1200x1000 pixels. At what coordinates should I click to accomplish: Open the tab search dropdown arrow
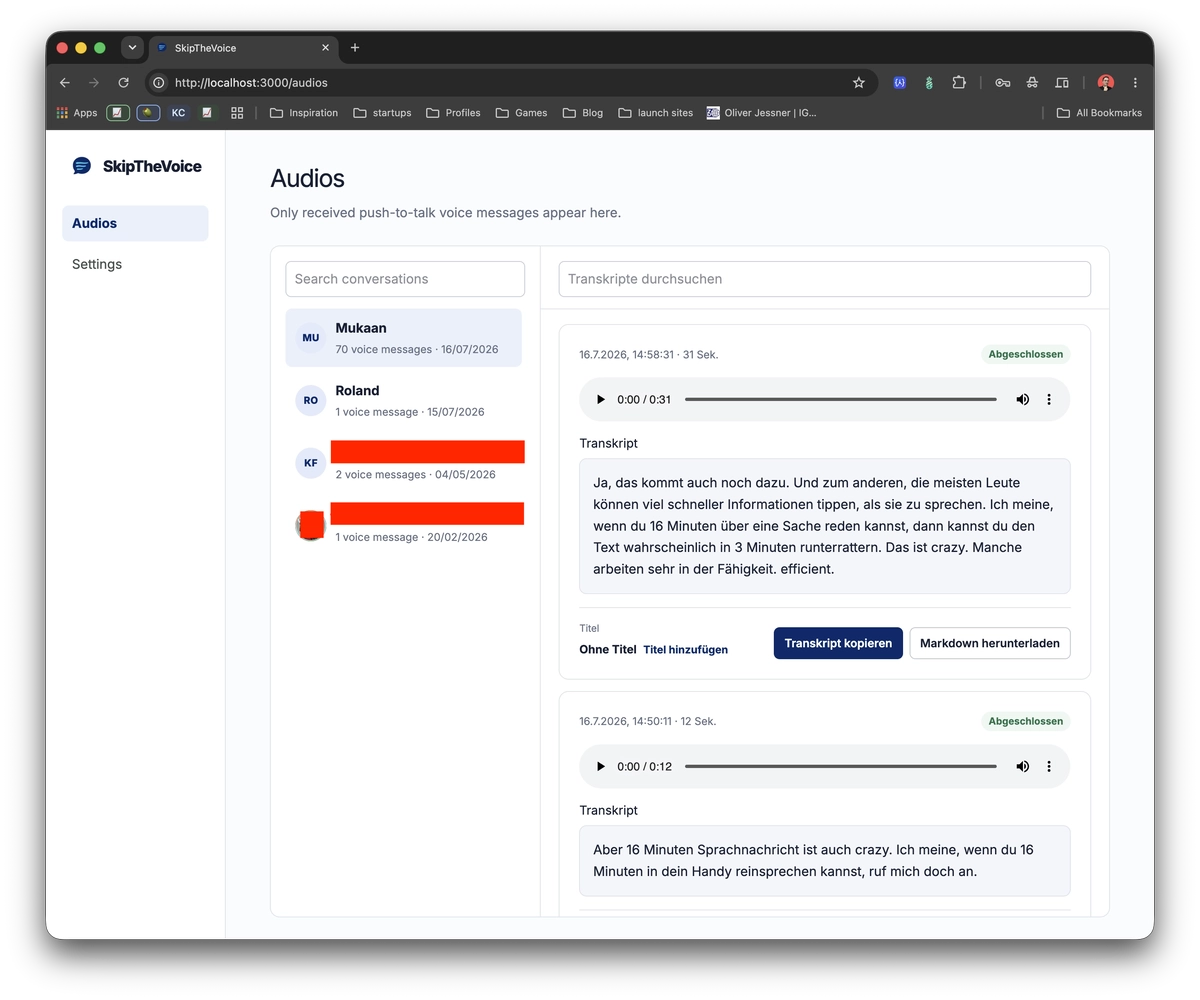pos(132,47)
